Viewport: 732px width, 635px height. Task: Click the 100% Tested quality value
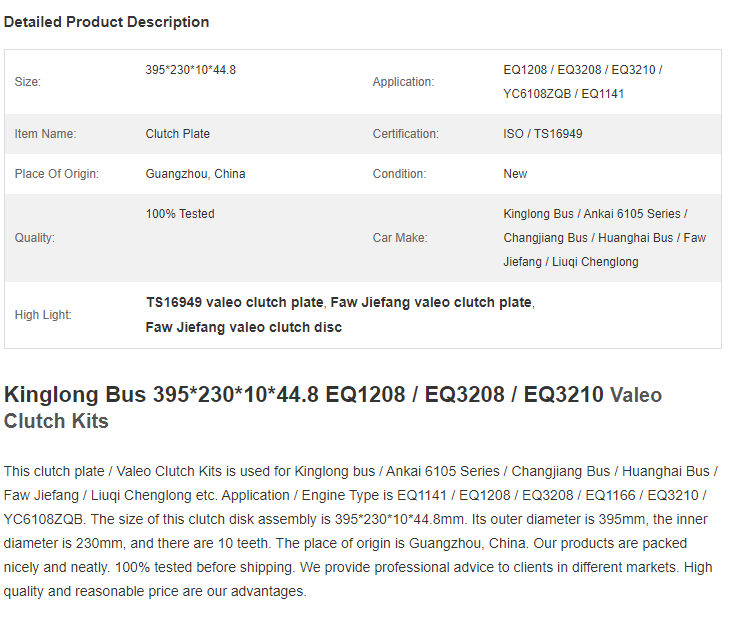click(180, 214)
